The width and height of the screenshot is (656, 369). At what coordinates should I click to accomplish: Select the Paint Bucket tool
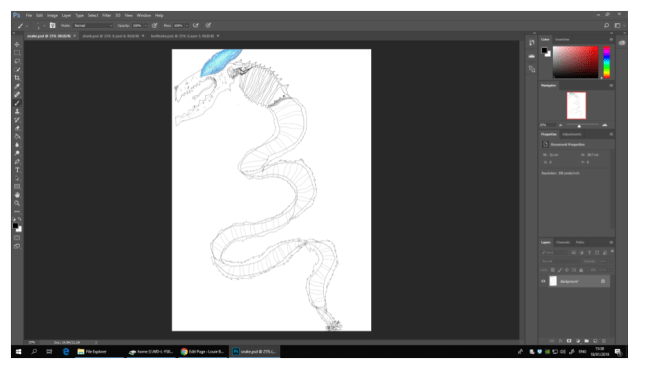pyautogui.click(x=17, y=136)
